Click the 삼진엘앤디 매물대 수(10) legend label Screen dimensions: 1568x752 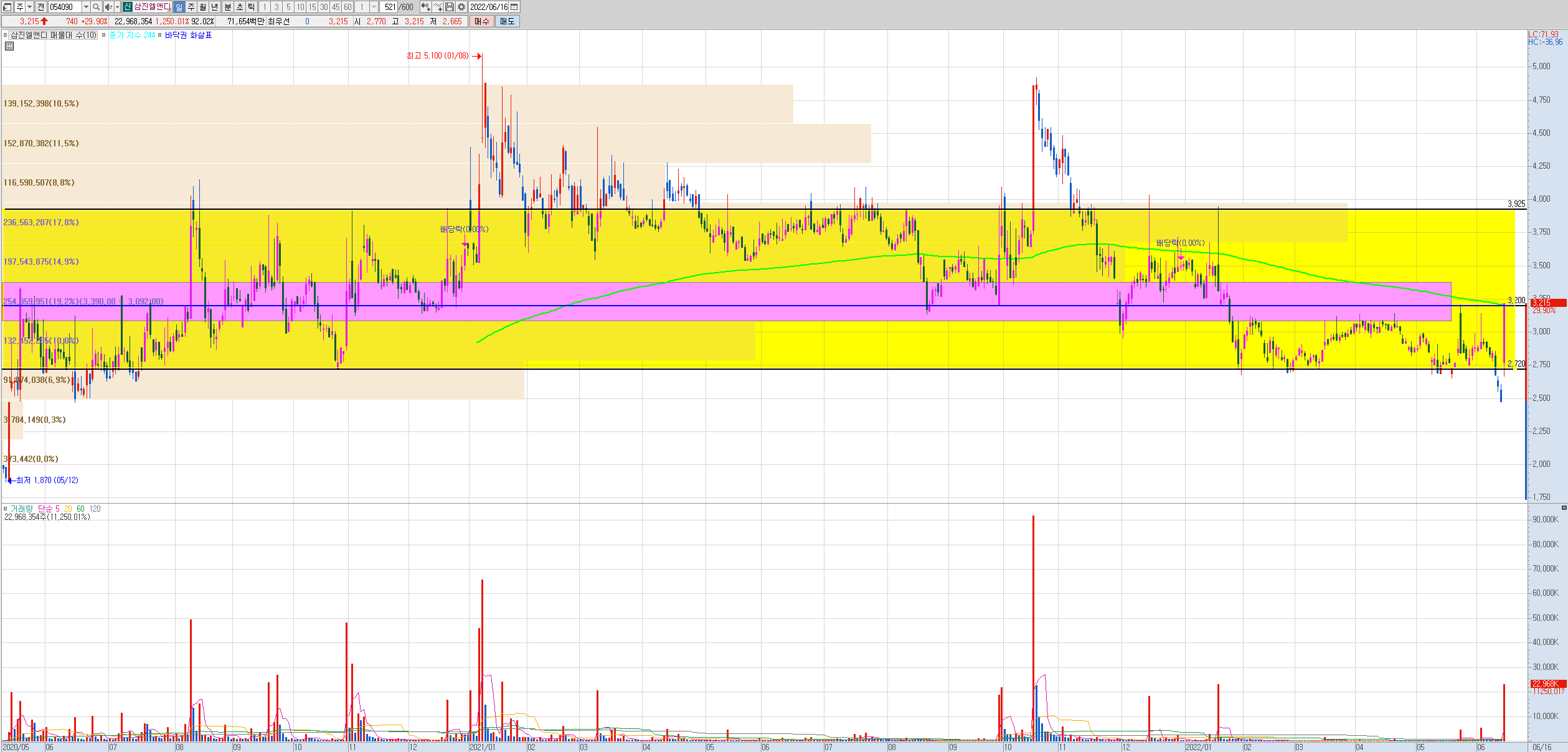(54, 35)
